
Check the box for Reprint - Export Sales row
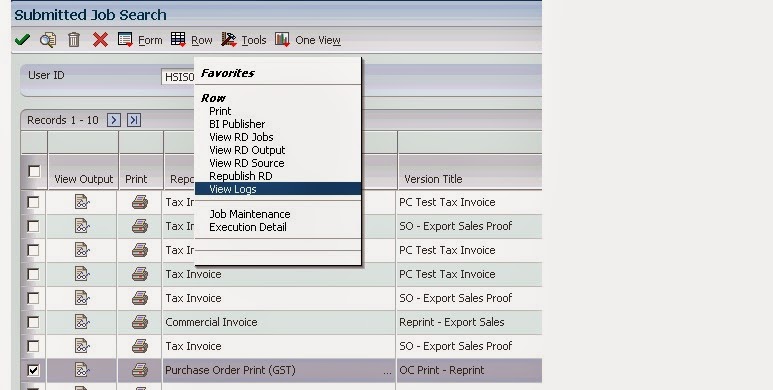[33, 322]
